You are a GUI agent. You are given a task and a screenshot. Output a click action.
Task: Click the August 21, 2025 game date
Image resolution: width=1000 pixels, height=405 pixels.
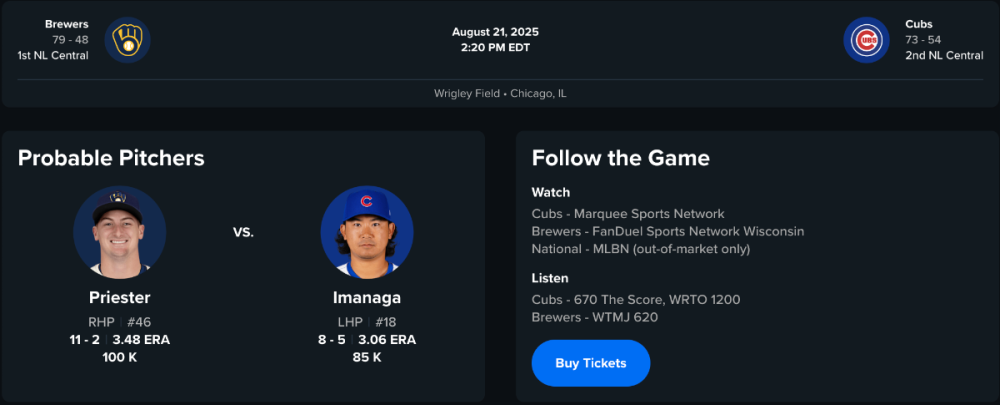(495, 32)
